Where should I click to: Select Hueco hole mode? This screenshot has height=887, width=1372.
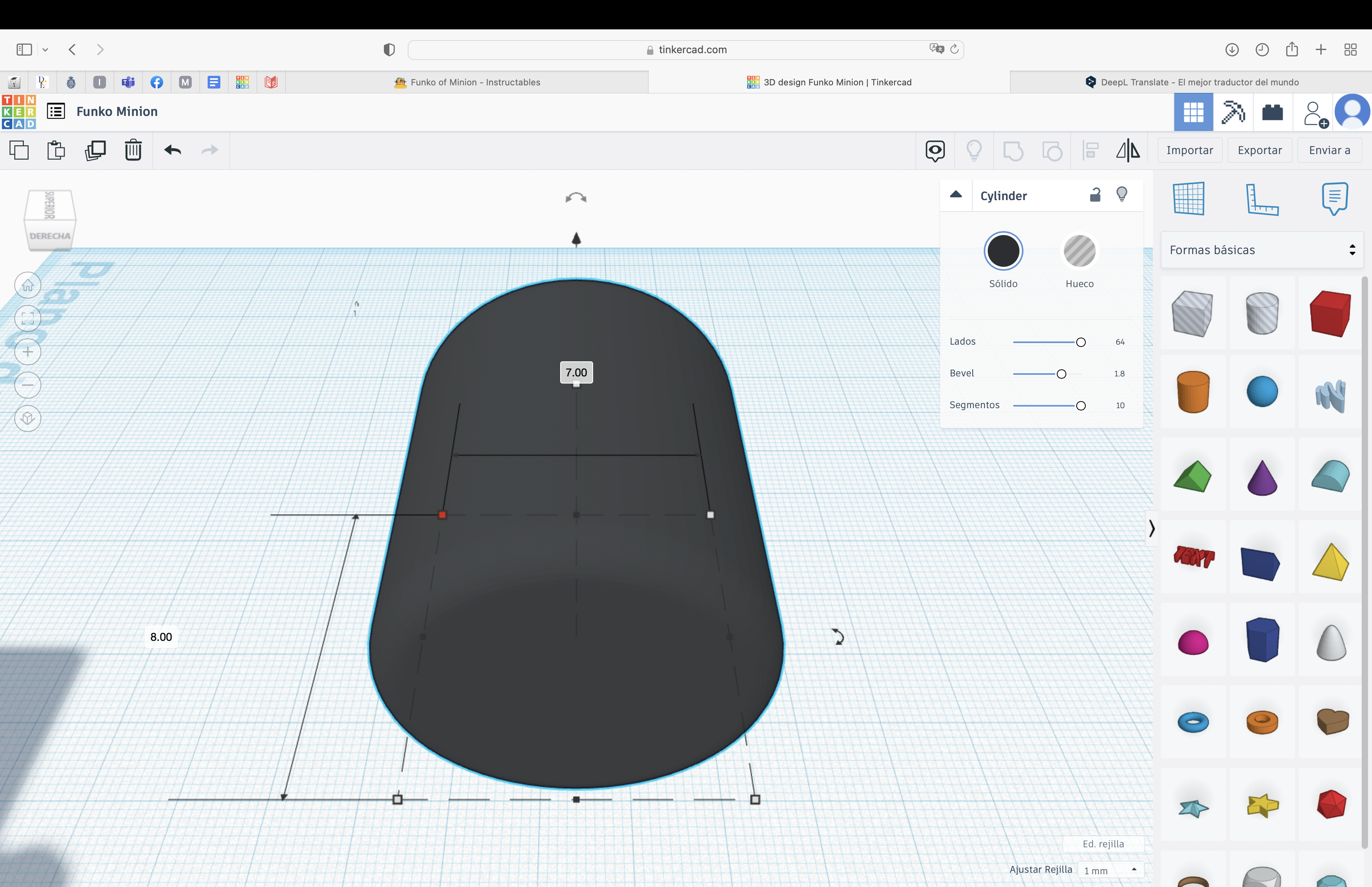(1079, 251)
